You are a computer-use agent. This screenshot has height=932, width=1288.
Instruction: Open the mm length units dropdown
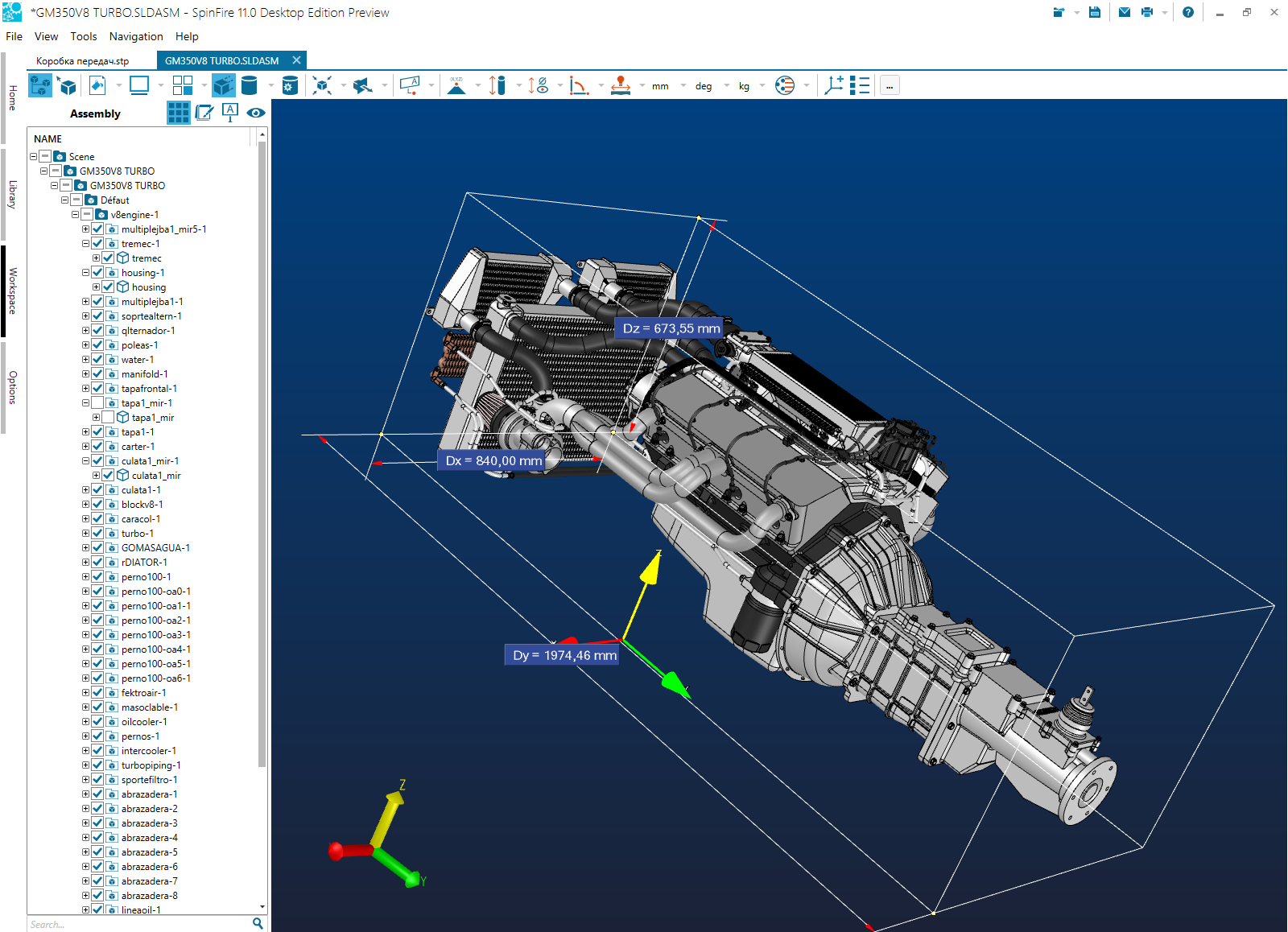click(683, 85)
